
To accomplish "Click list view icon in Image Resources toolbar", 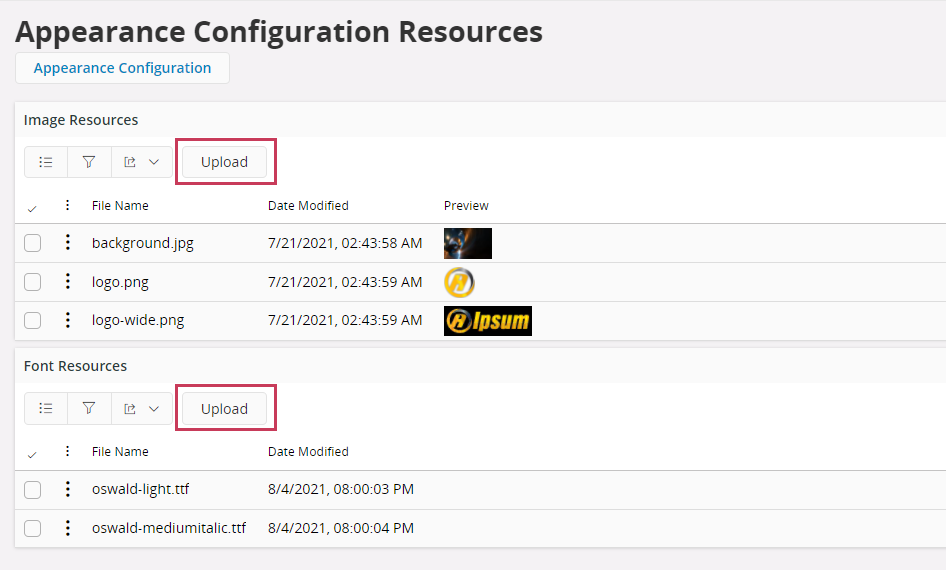I will (x=45, y=162).
